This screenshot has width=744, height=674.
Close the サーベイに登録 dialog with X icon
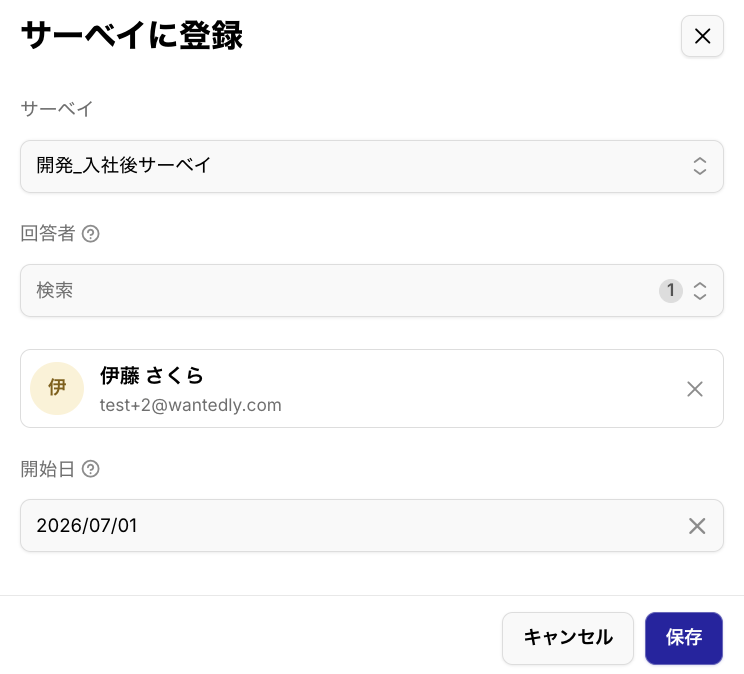coord(702,36)
